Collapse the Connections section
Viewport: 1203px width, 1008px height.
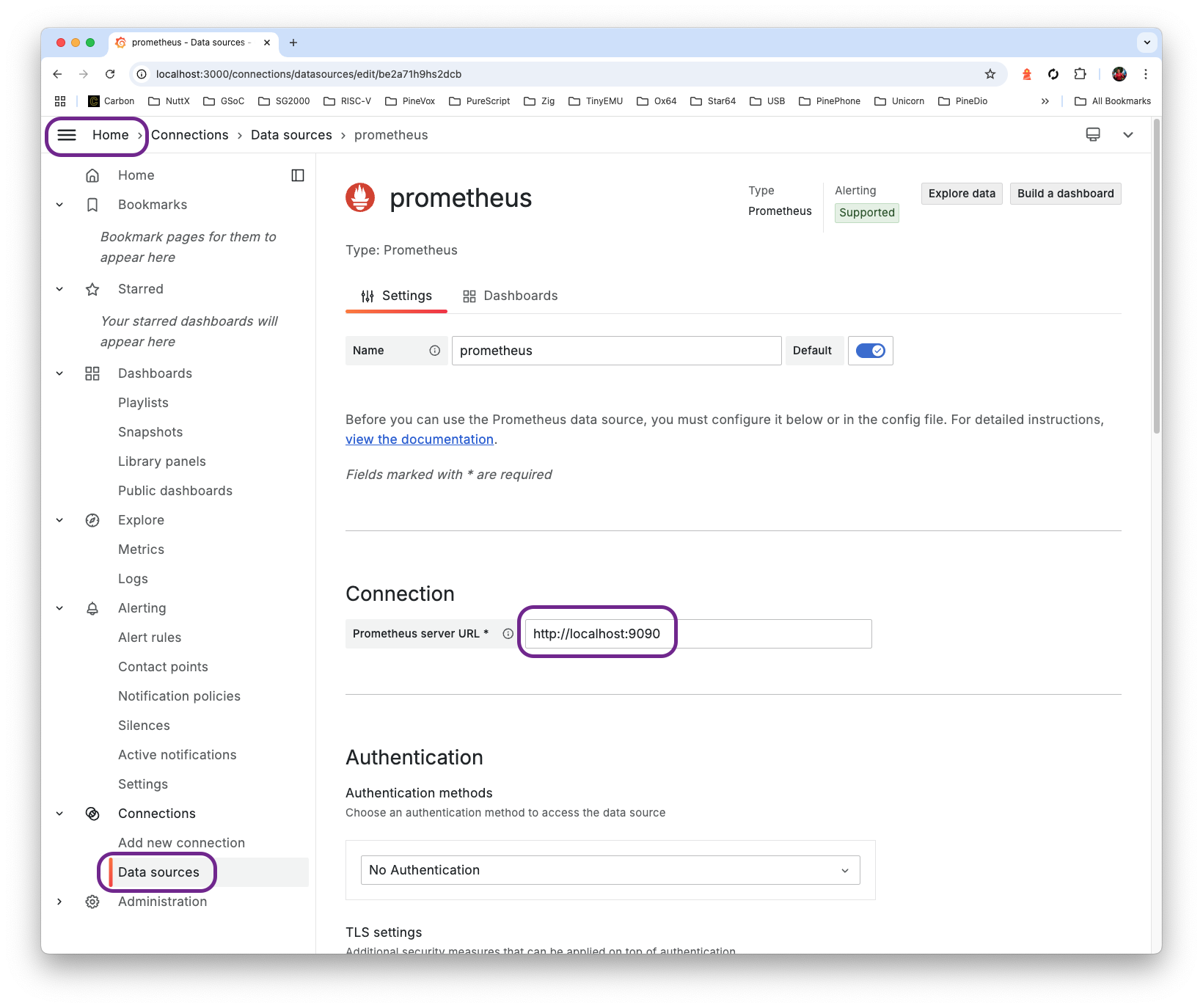pyautogui.click(x=59, y=814)
